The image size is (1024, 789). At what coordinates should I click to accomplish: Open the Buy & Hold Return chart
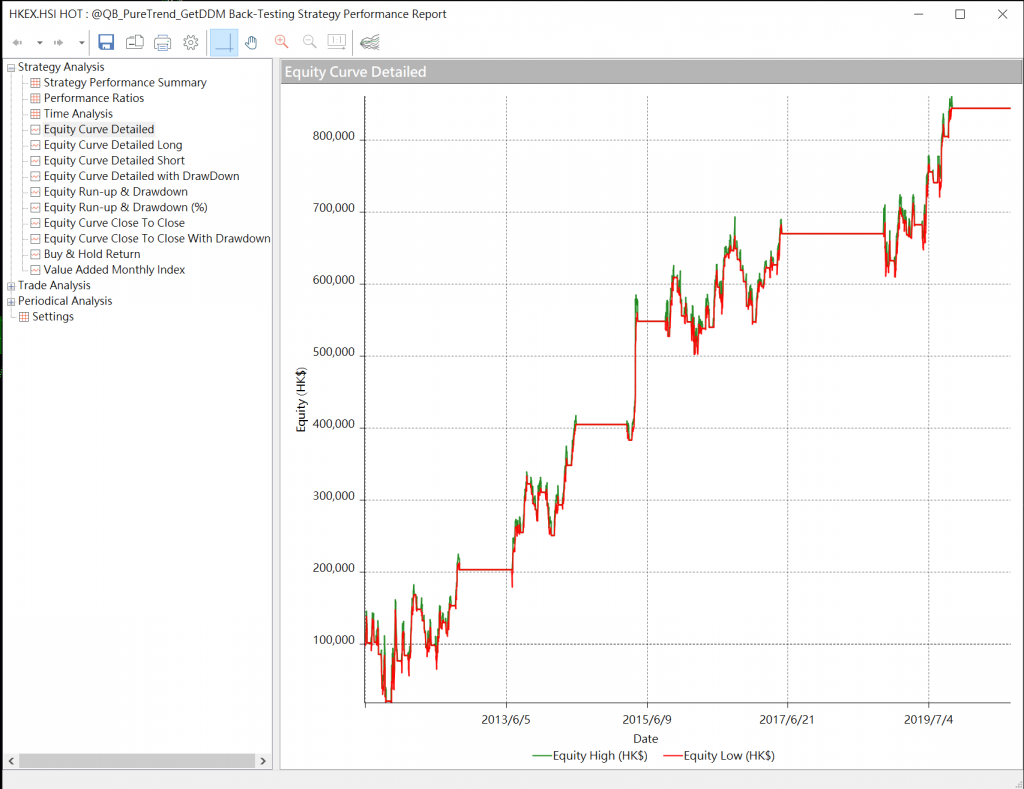coord(92,254)
